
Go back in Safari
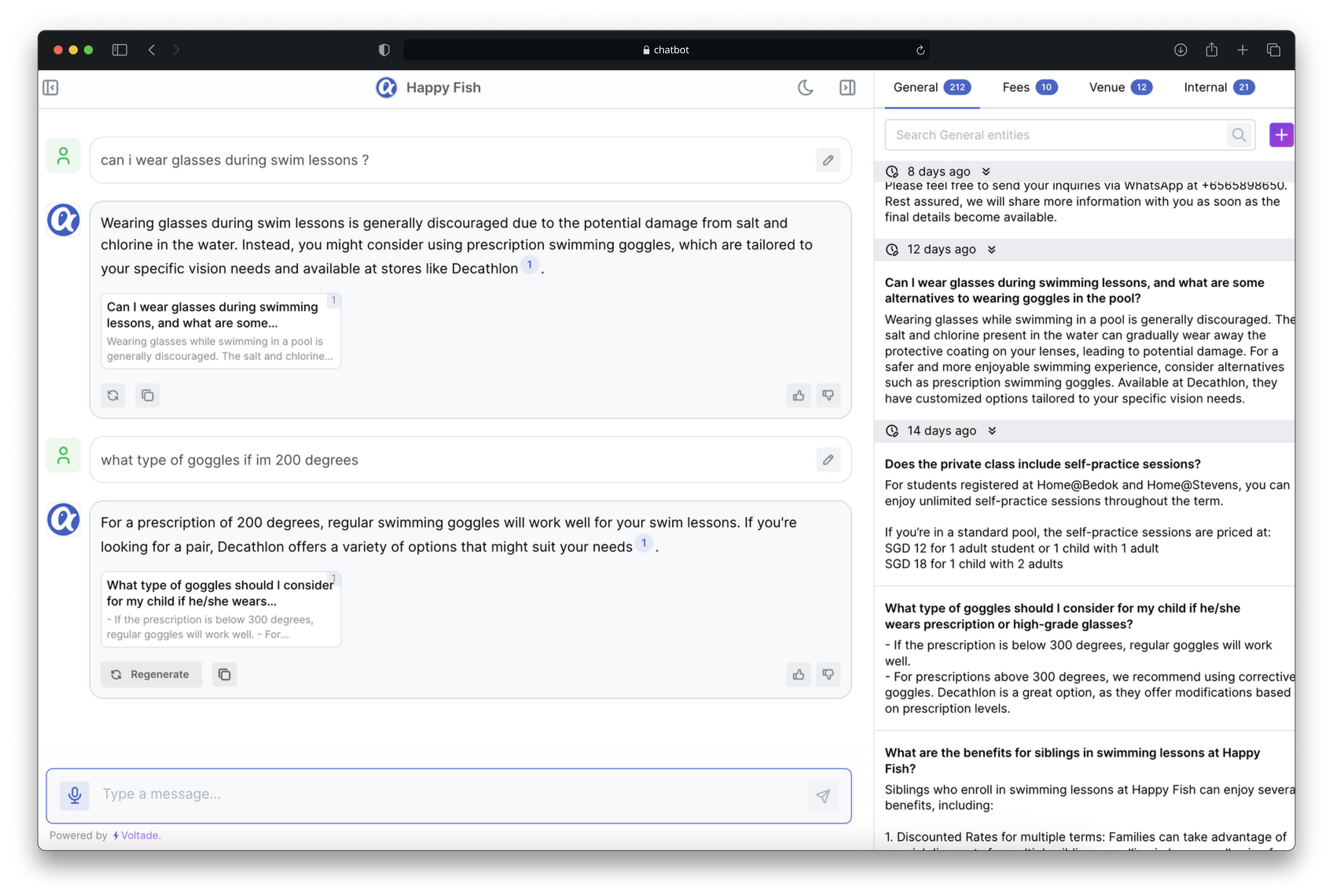click(x=152, y=50)
